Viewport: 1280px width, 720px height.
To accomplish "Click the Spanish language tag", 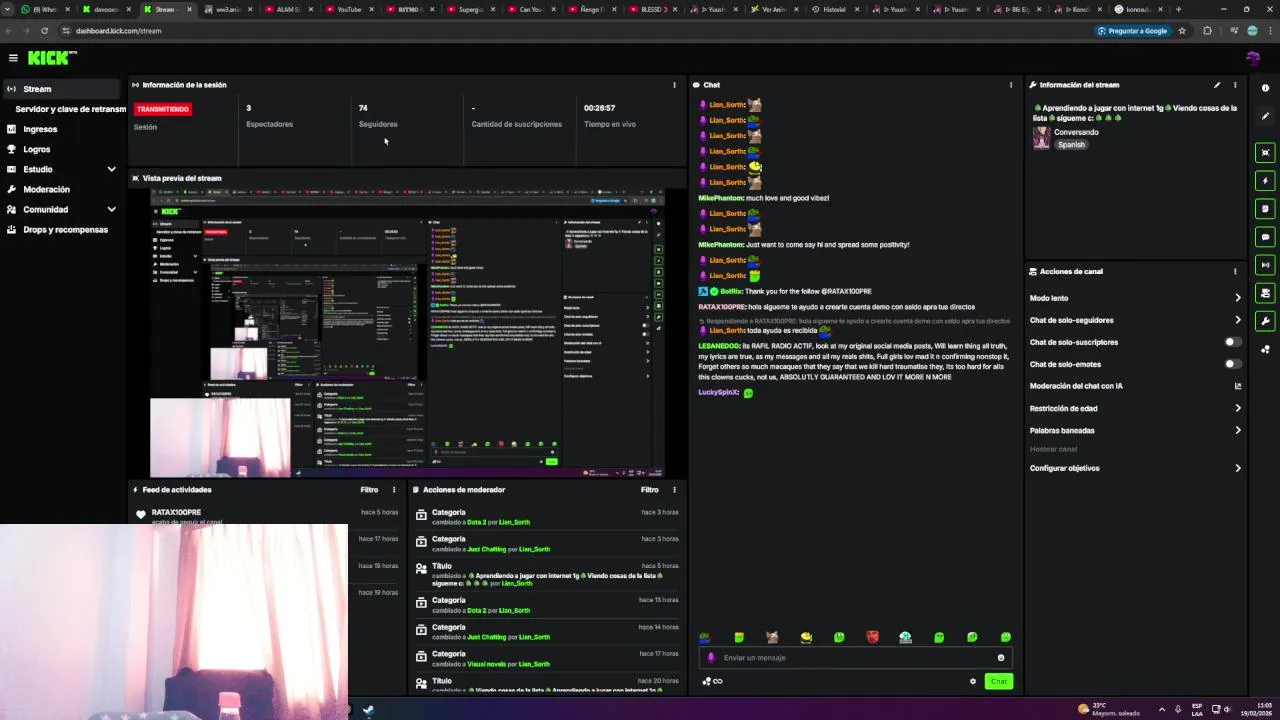I will tap(1071, 145).
